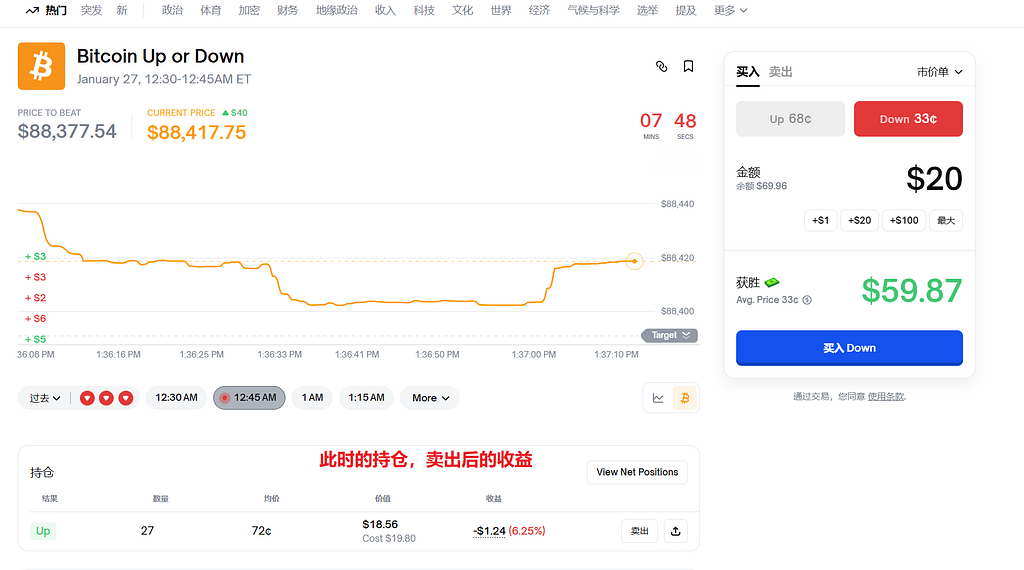The image size is (1024, 570).
Task: Toggle the Target label on chart
Action: [669, 336]
